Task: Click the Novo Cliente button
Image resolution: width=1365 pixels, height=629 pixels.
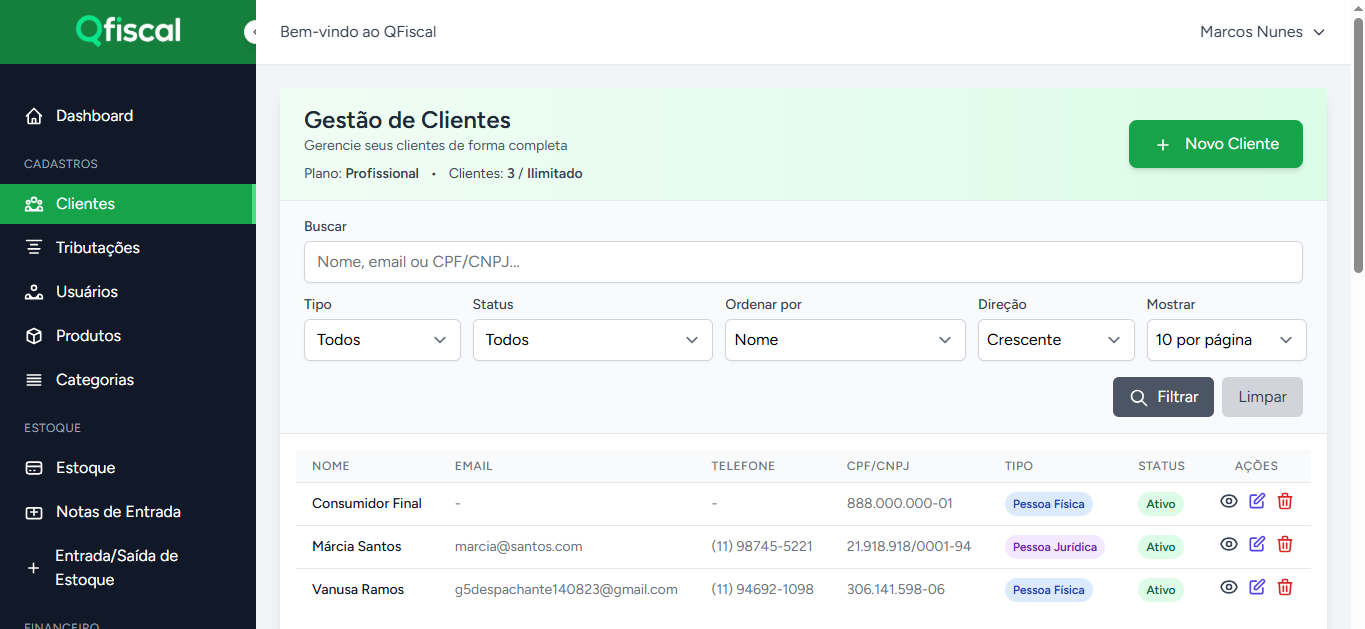Action: click(x=1215, y=144)
